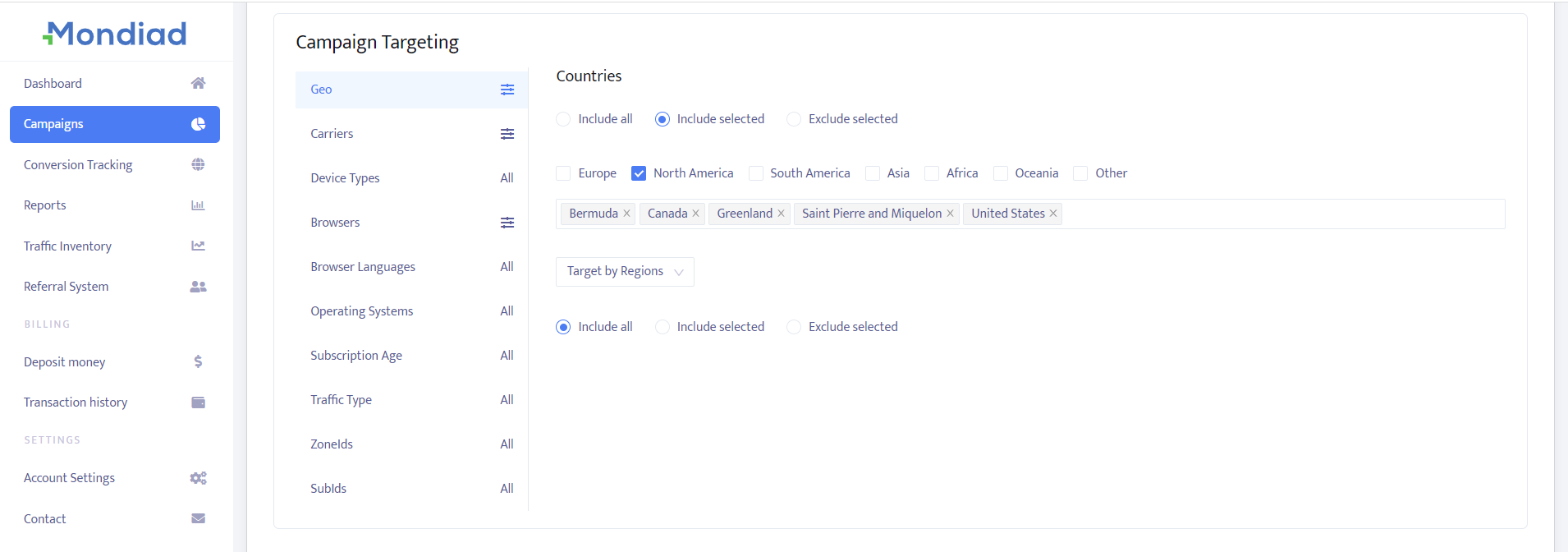Click the Conversion Tracking globe icon
Image resolution: width=1568 pixels, height=552 pixels.
(198, 164)
